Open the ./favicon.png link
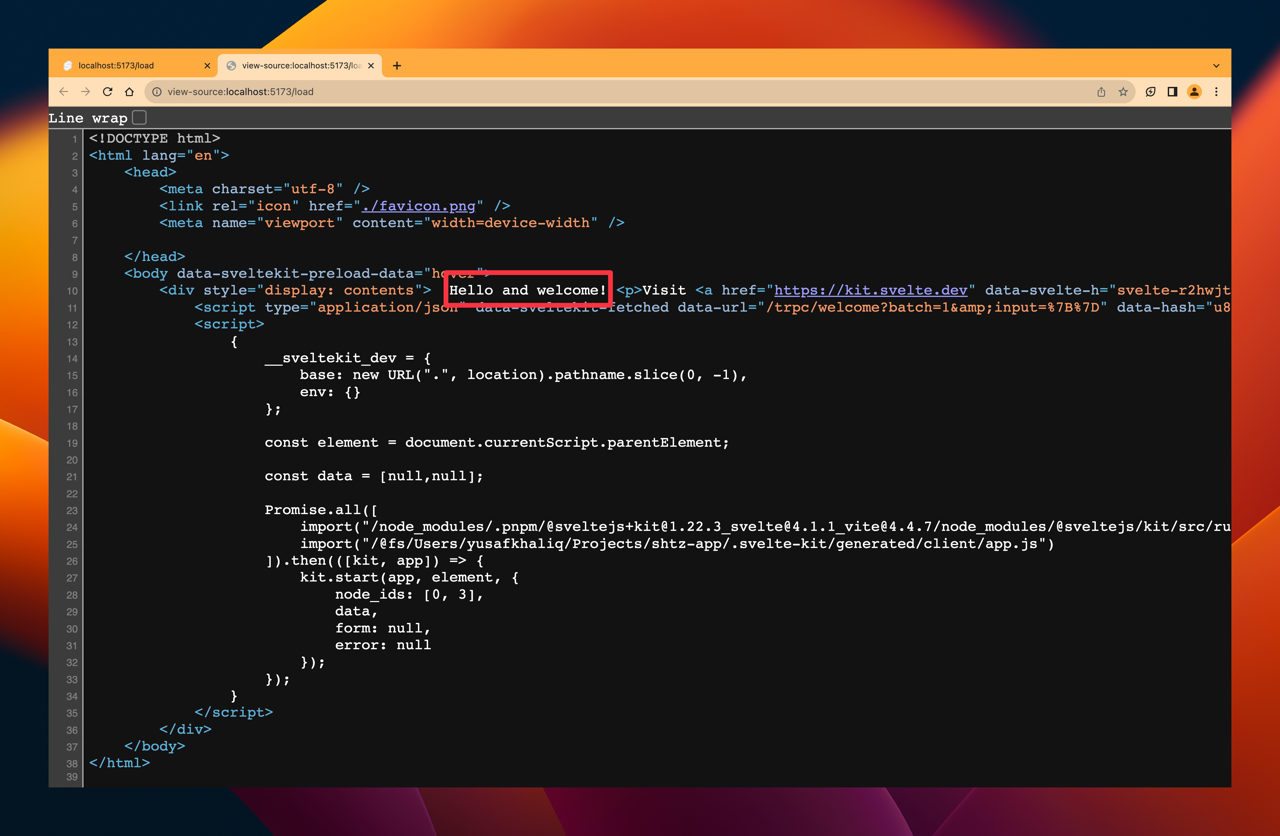 pos(419,206)
